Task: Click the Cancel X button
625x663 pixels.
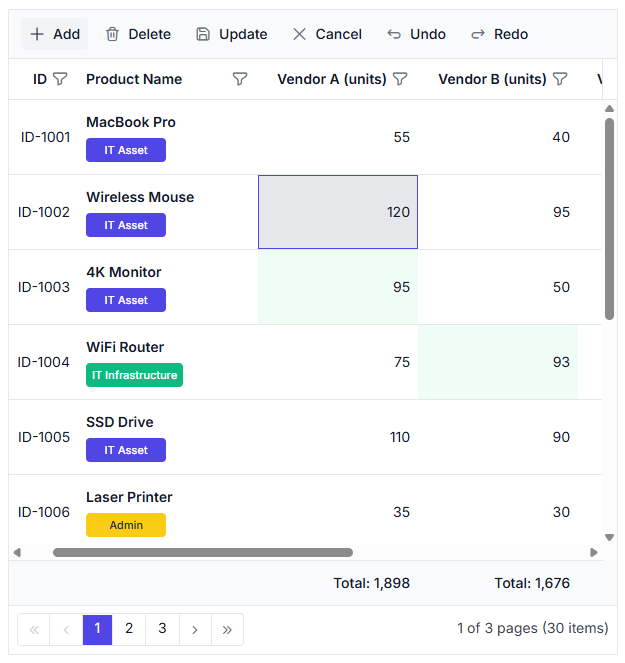Action: (x=327, y=34)
